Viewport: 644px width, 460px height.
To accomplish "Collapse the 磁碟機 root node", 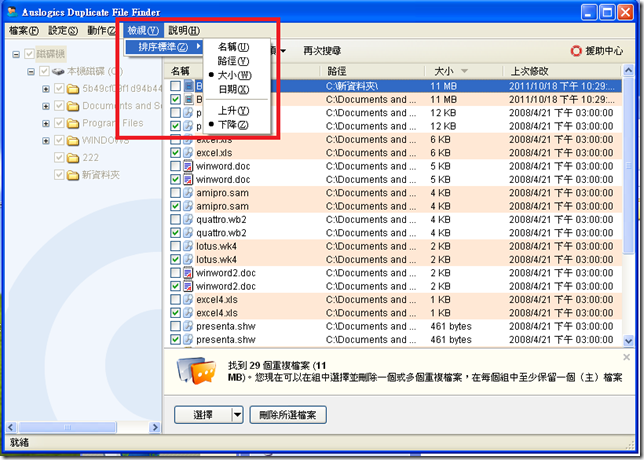I will tap(16, 54).
